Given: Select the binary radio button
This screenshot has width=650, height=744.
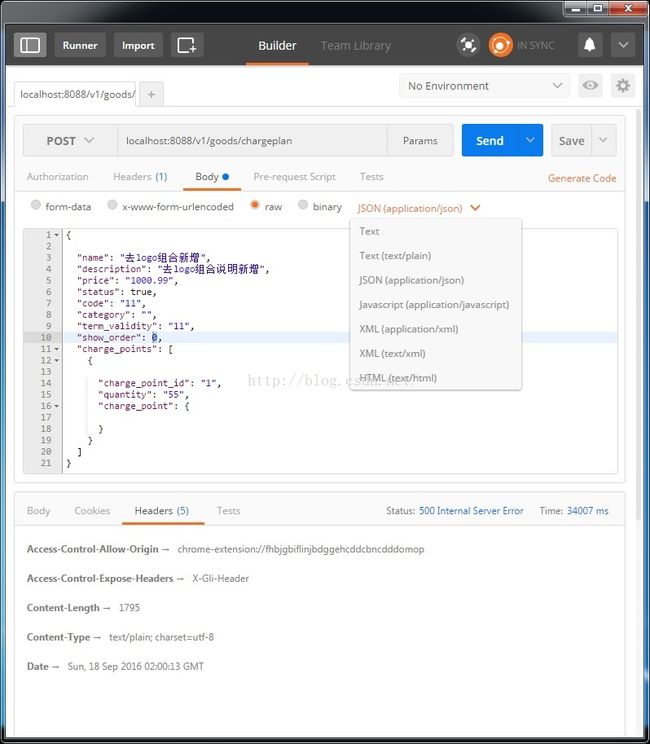Looking at the screenshot, I should [x=303, y=205].
